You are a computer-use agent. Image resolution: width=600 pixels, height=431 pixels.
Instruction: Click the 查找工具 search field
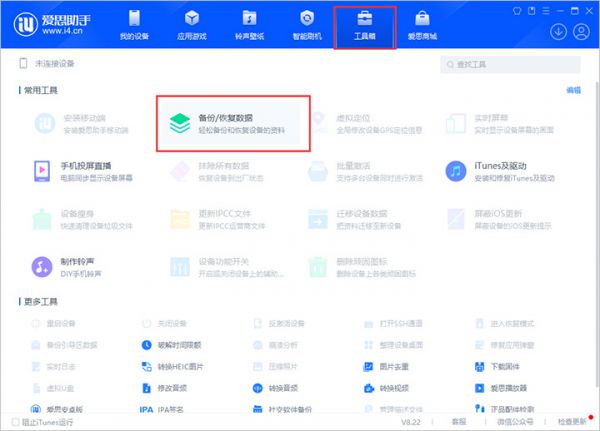coord(510,64)
